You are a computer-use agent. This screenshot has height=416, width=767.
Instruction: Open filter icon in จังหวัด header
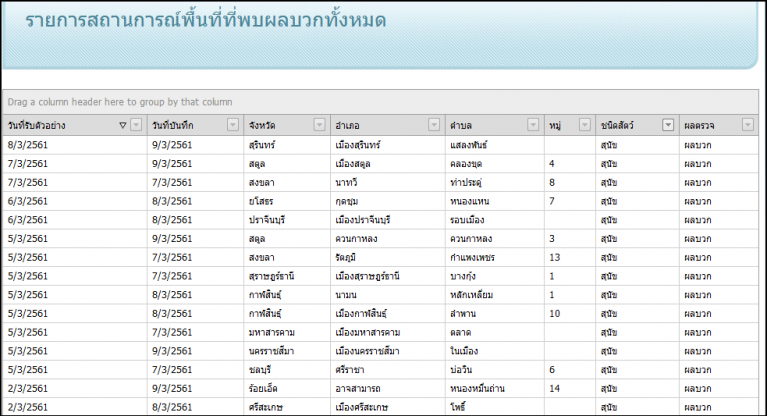(319, 125)
